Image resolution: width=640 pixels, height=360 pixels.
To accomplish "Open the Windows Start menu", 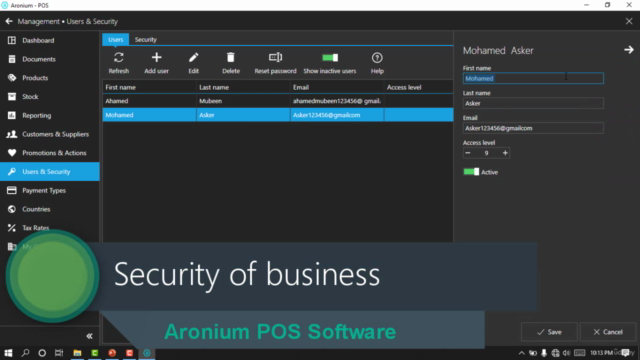I will 8,353.
